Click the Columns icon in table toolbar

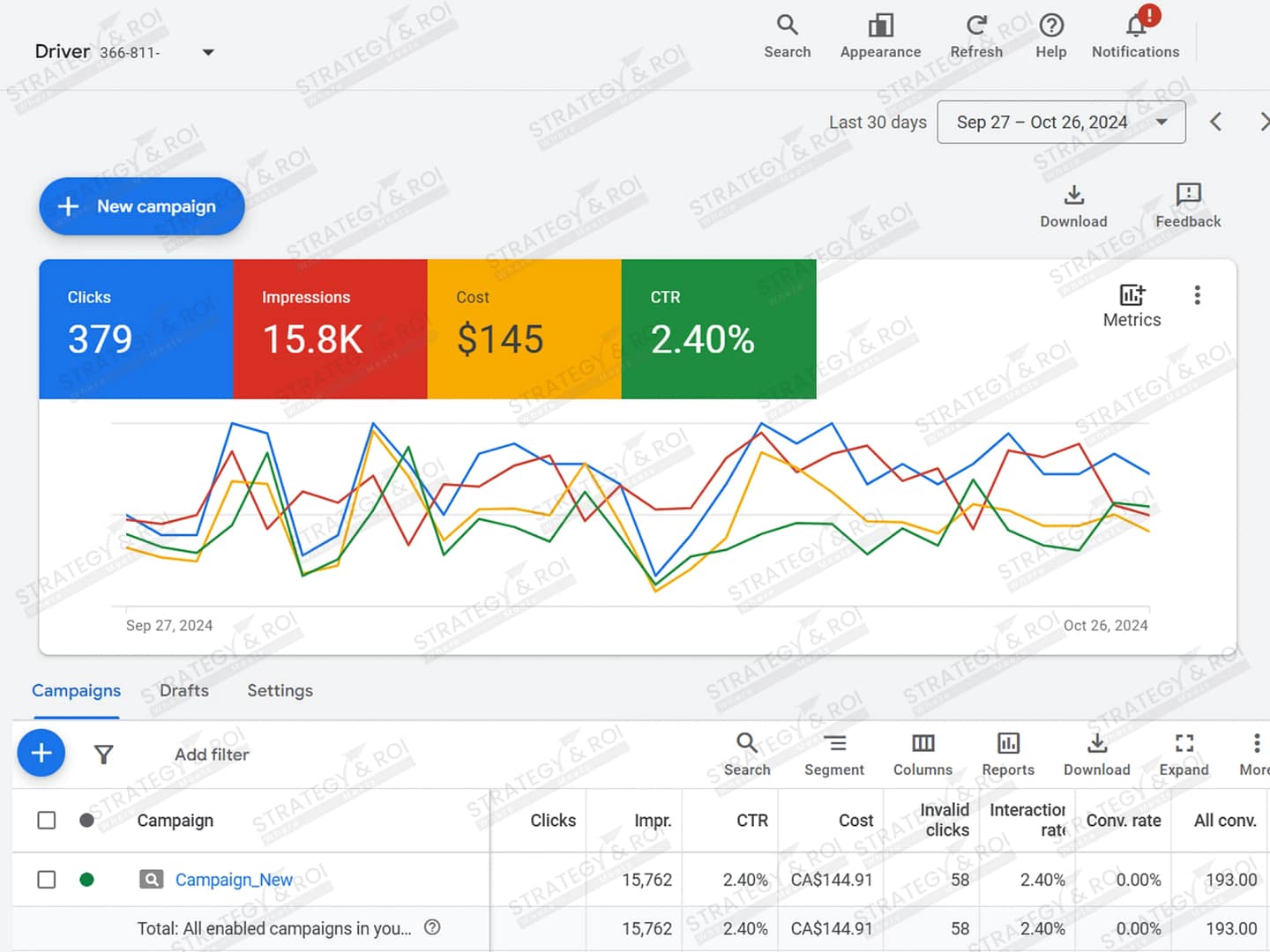coord(923,744)
